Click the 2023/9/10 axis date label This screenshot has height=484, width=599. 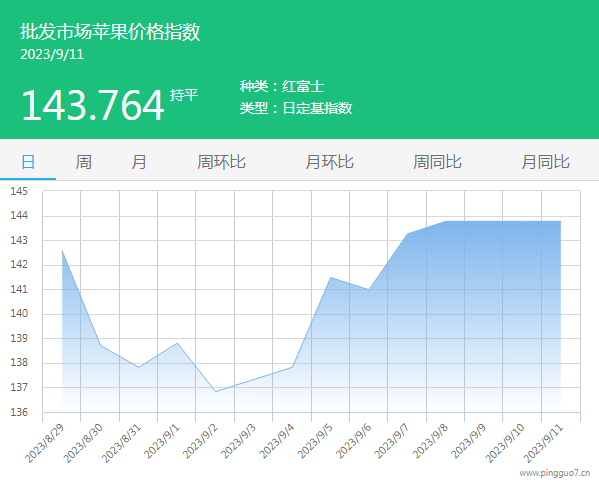pyautogui.click(x=505, y=443)
